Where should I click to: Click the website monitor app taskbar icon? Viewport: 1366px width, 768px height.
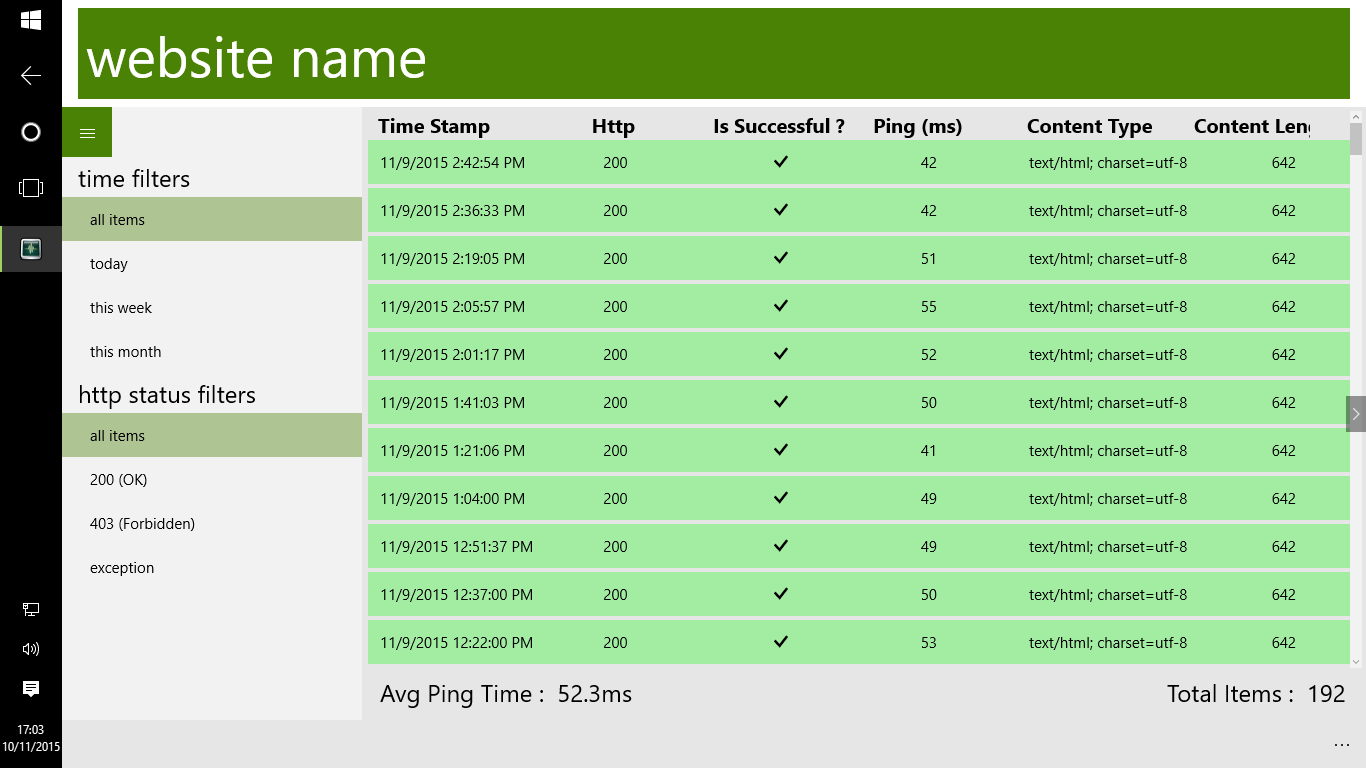click(31, 249)
